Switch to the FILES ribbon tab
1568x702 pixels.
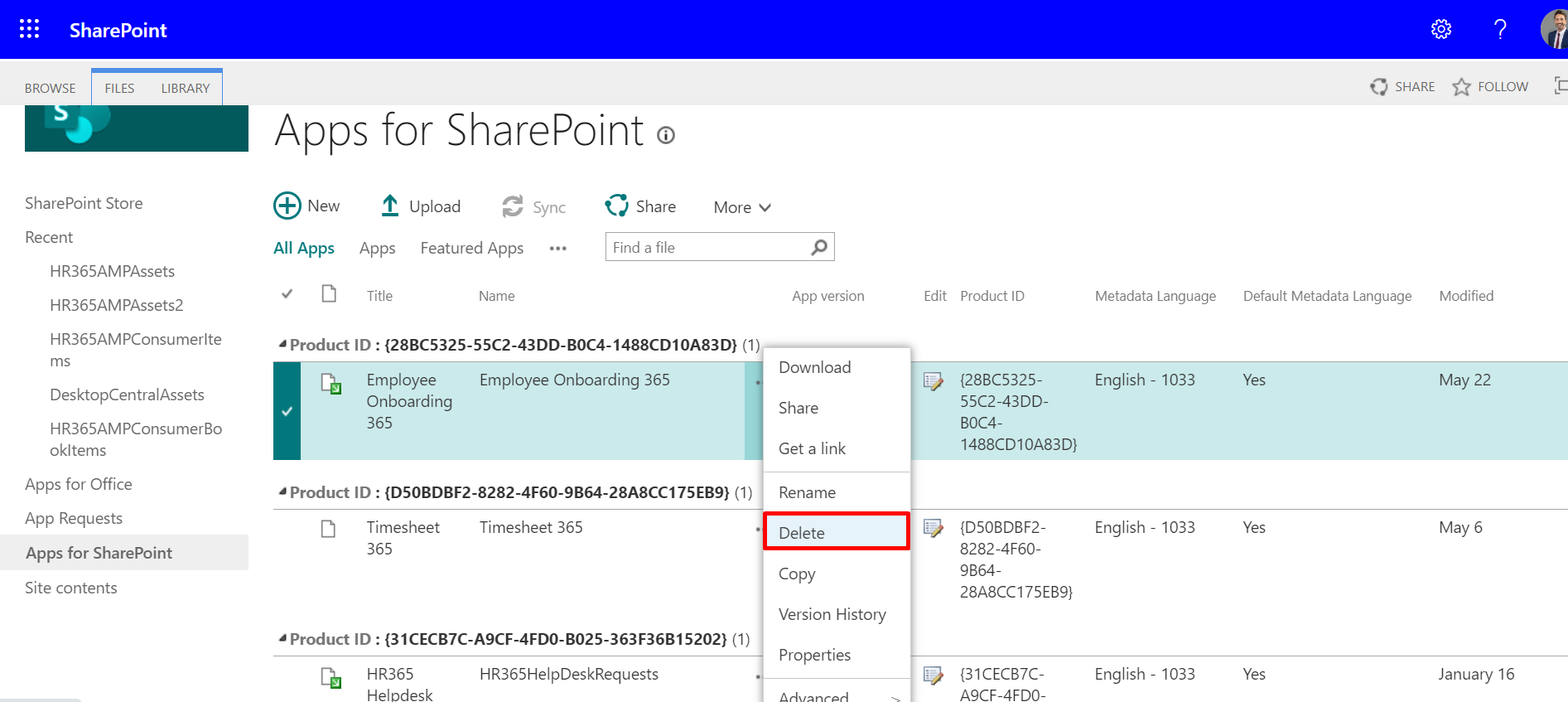click(x=119, y=88)
